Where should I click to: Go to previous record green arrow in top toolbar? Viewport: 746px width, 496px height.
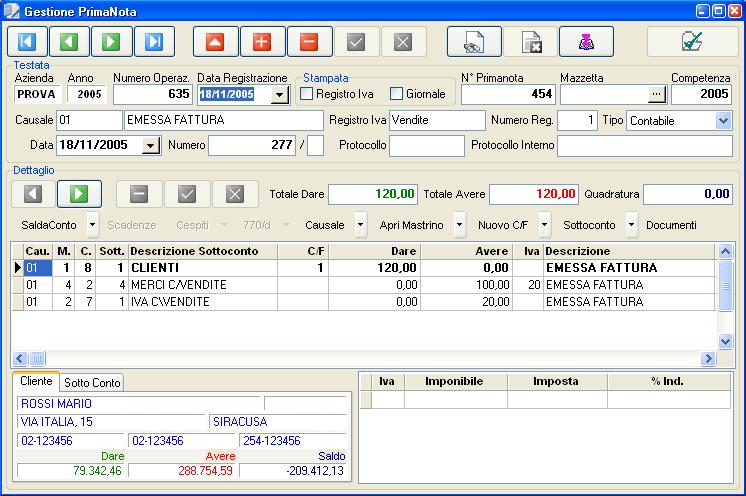click(69, 42)
